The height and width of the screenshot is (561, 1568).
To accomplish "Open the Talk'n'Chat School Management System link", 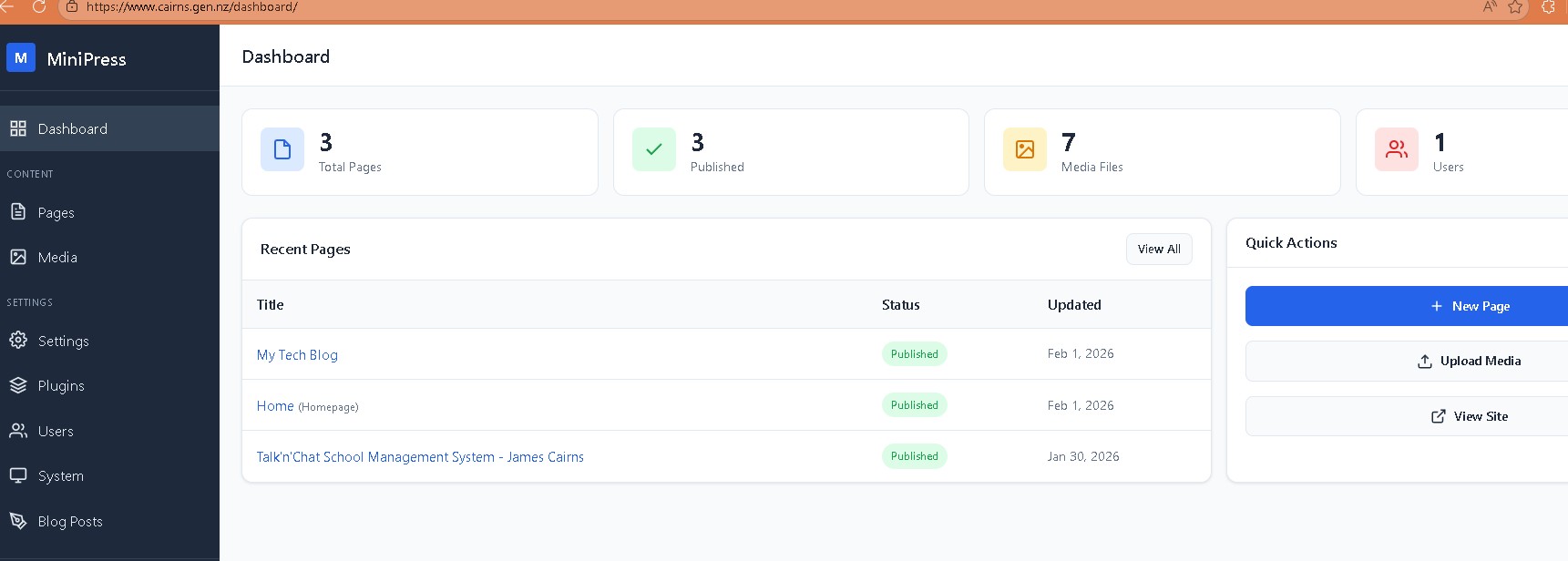I will (420, 457).
